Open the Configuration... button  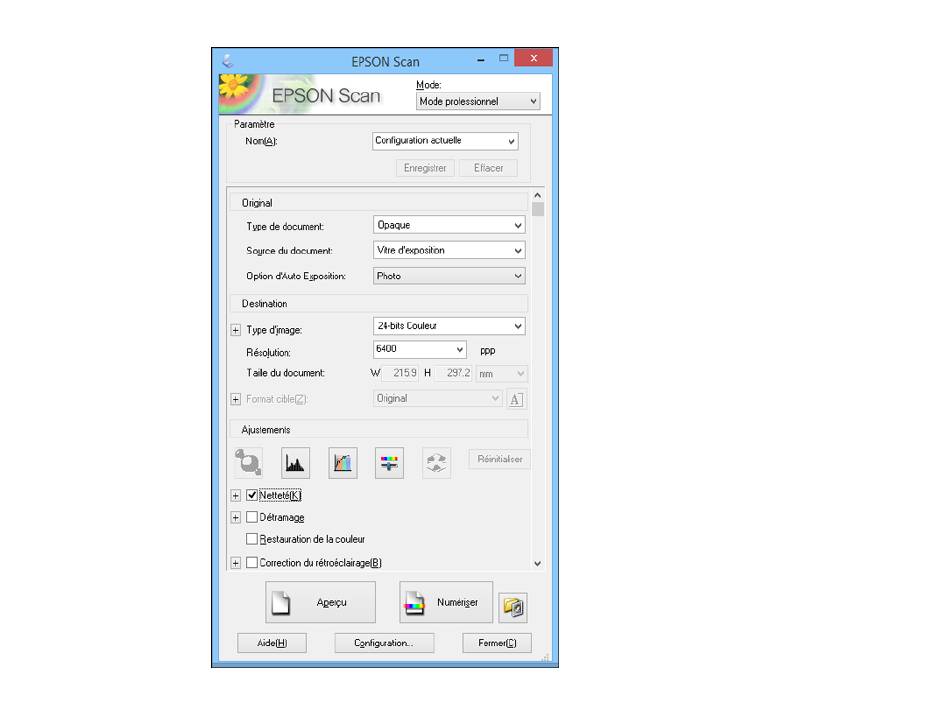[x=384, y=643]
